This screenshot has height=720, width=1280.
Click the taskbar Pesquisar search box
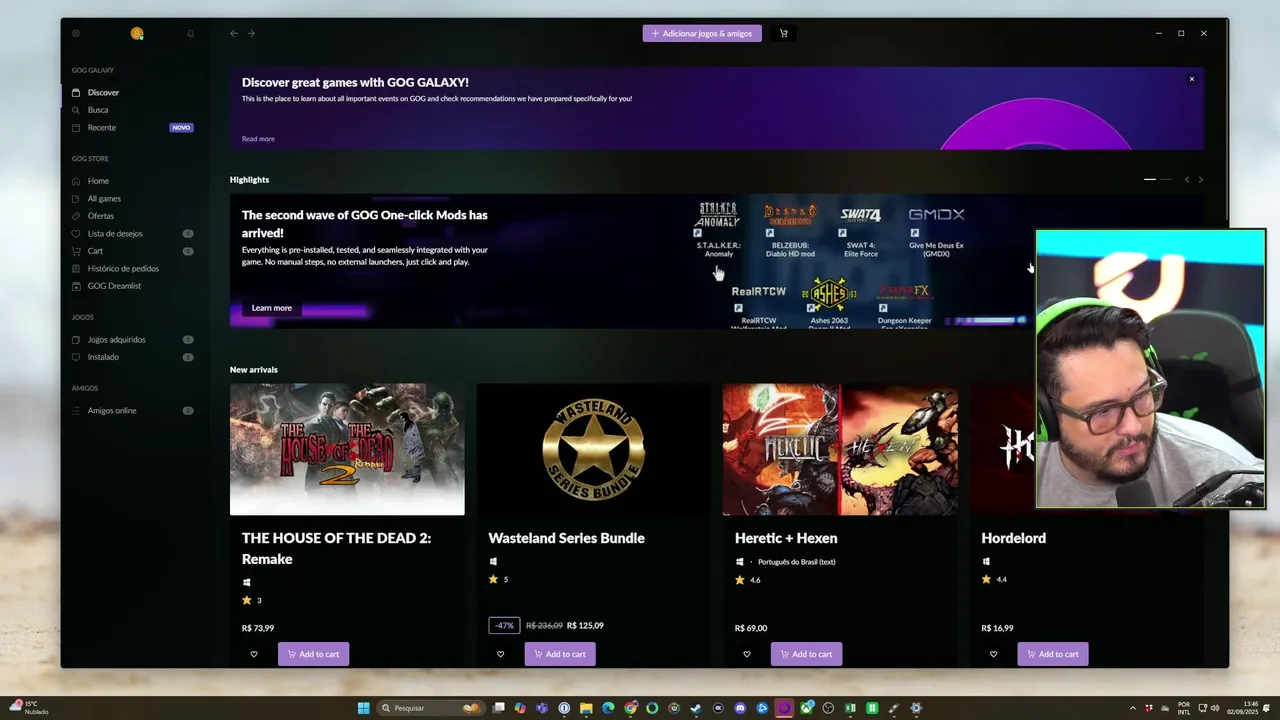(431, 708)
